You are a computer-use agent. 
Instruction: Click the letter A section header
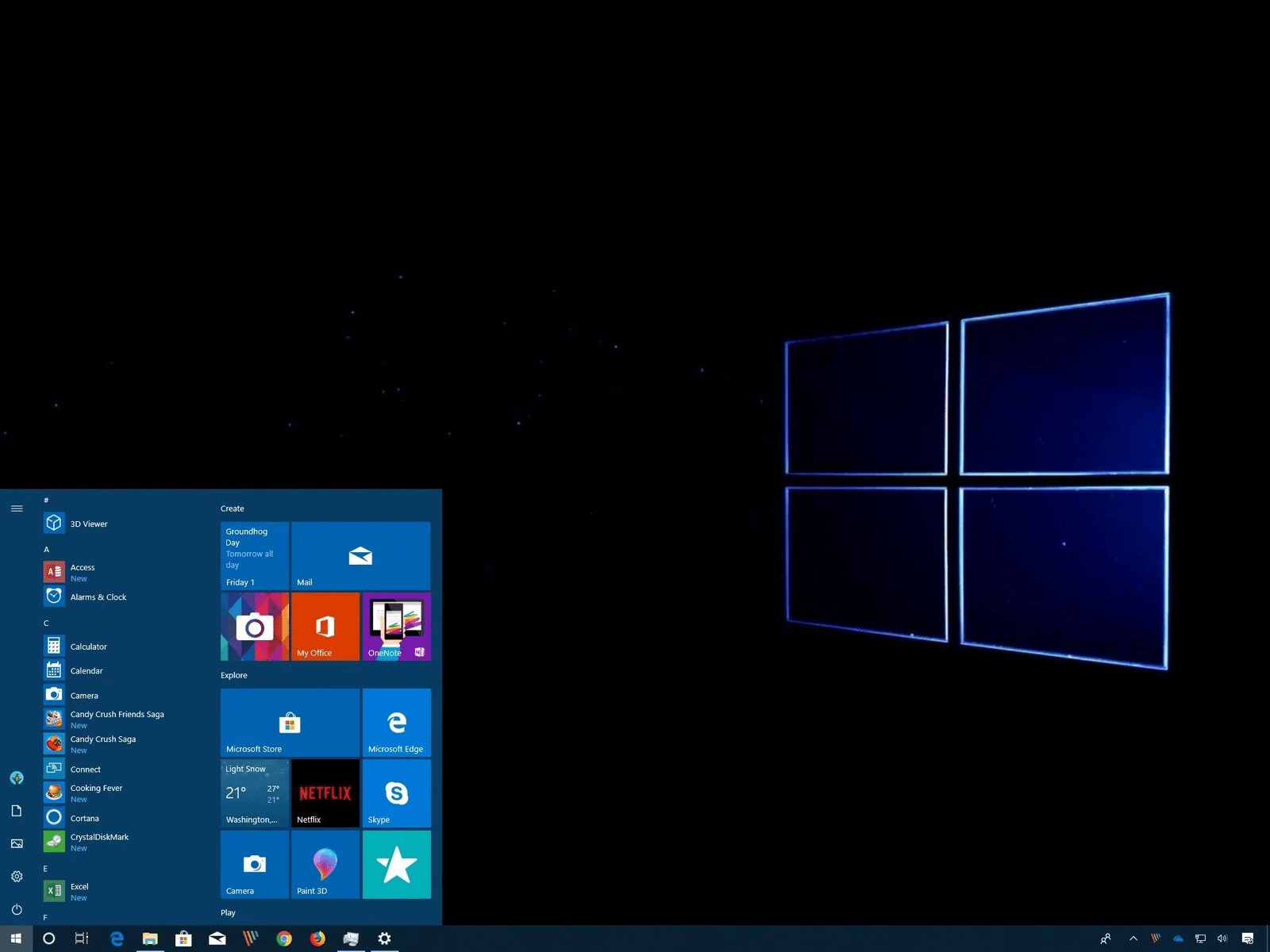46,549
